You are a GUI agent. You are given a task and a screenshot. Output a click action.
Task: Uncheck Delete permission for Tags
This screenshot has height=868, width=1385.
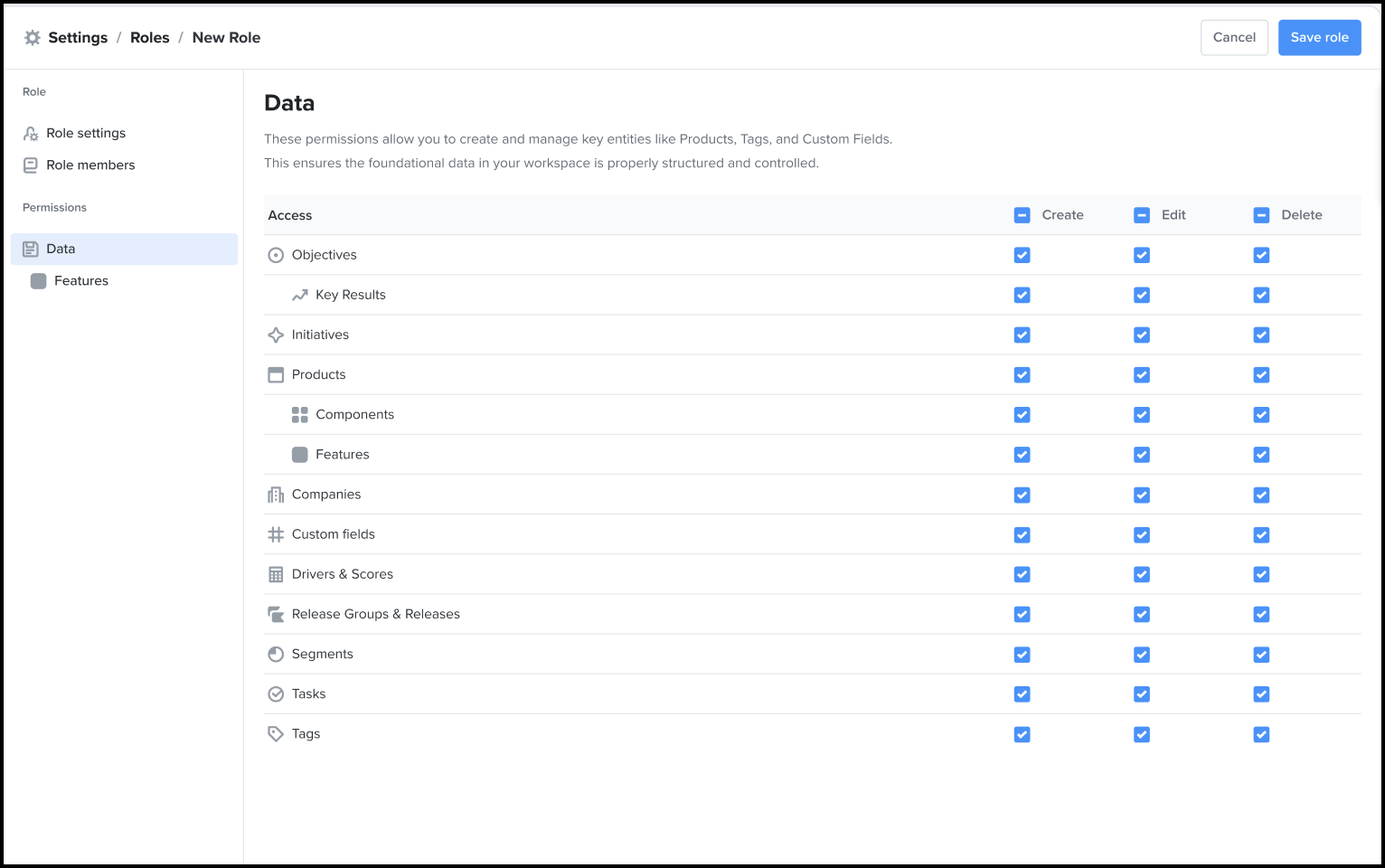[1261, 734]
